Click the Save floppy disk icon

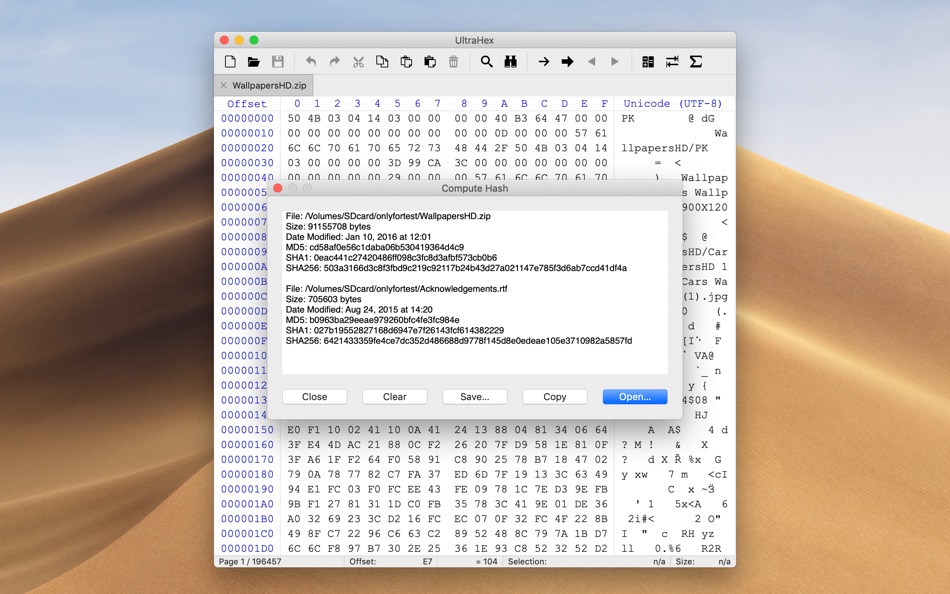278,62
